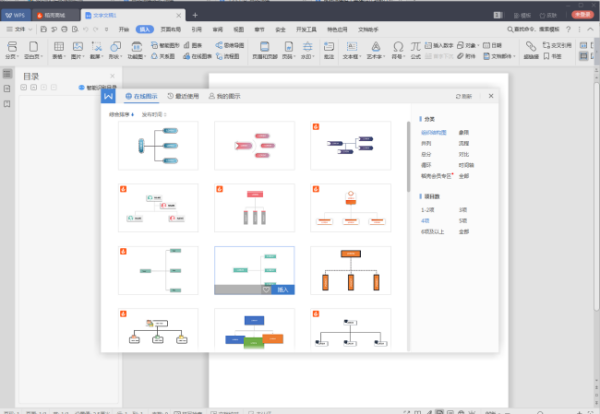Open the 表格 table insert icon
This screenshot has width=600, height=414.
(x=59, y=50)
